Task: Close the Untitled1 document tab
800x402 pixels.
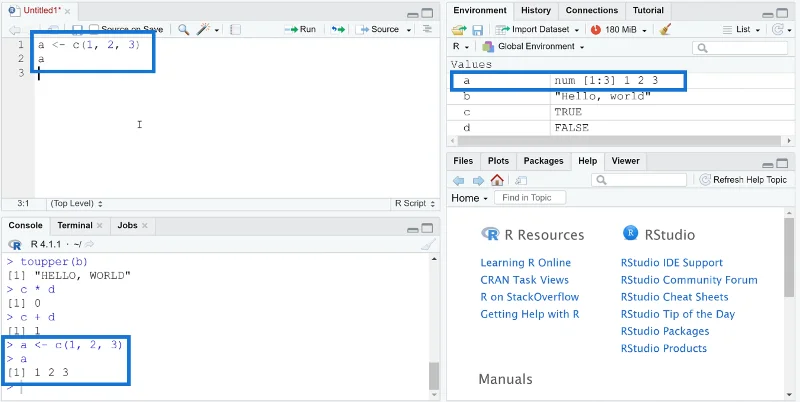Action: (x=68, y=11)
